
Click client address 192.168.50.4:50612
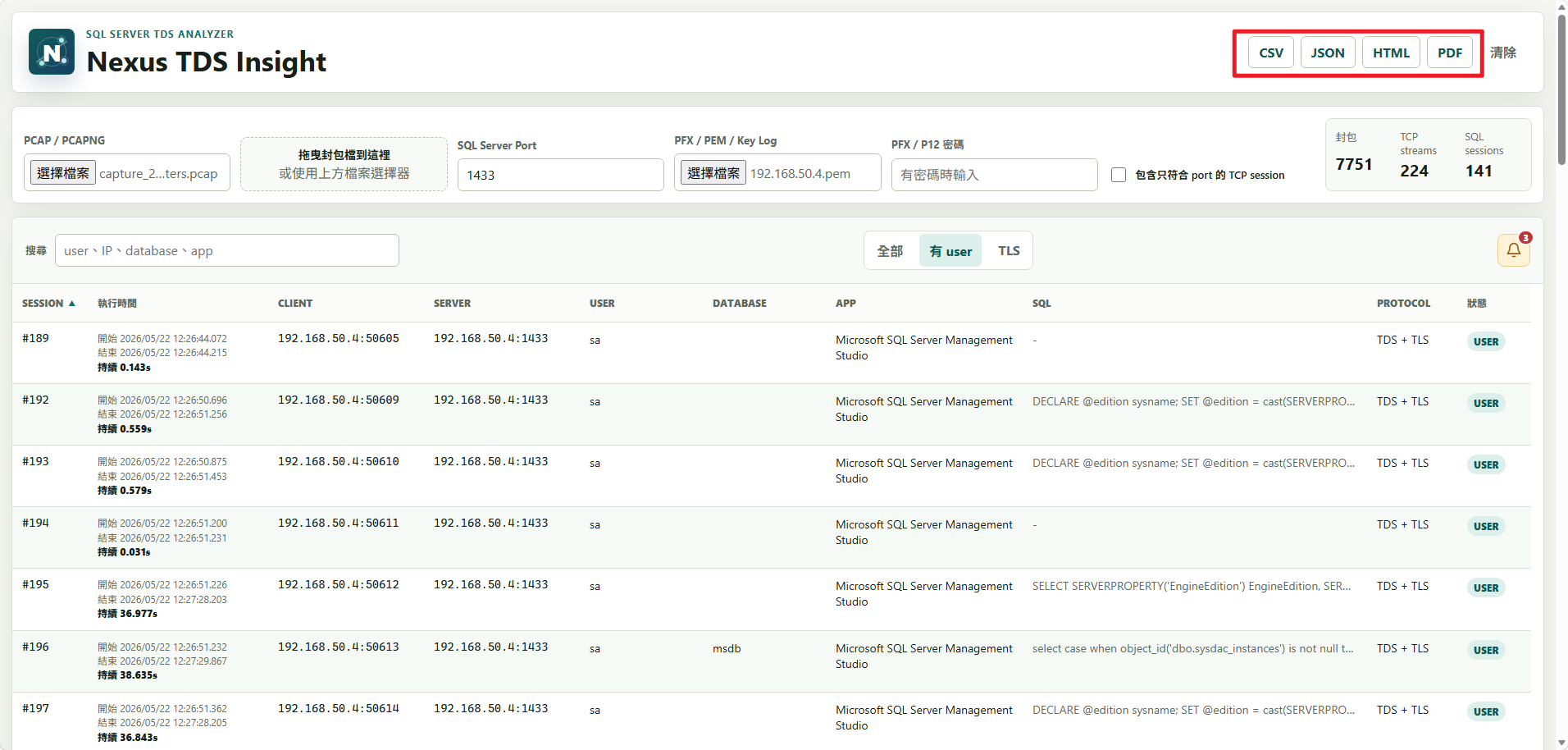click(339, 584)
